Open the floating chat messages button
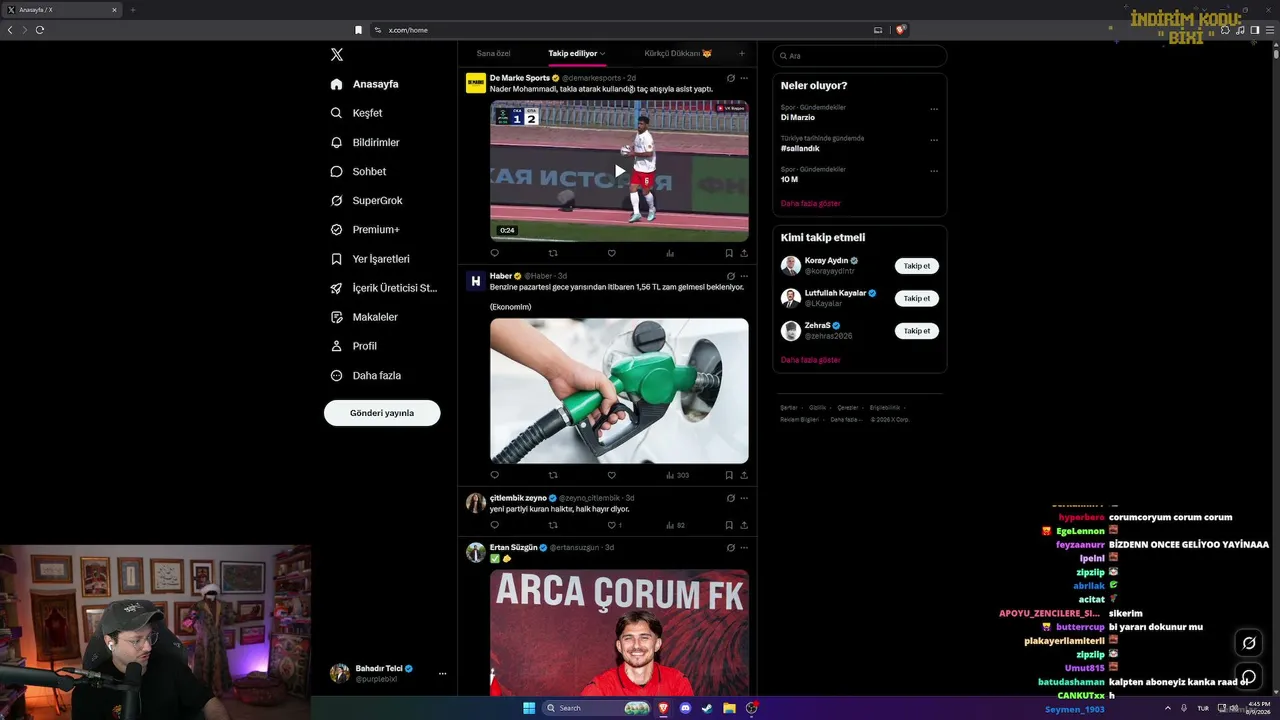The image size is (1280, 720). tap(1248, 677)
